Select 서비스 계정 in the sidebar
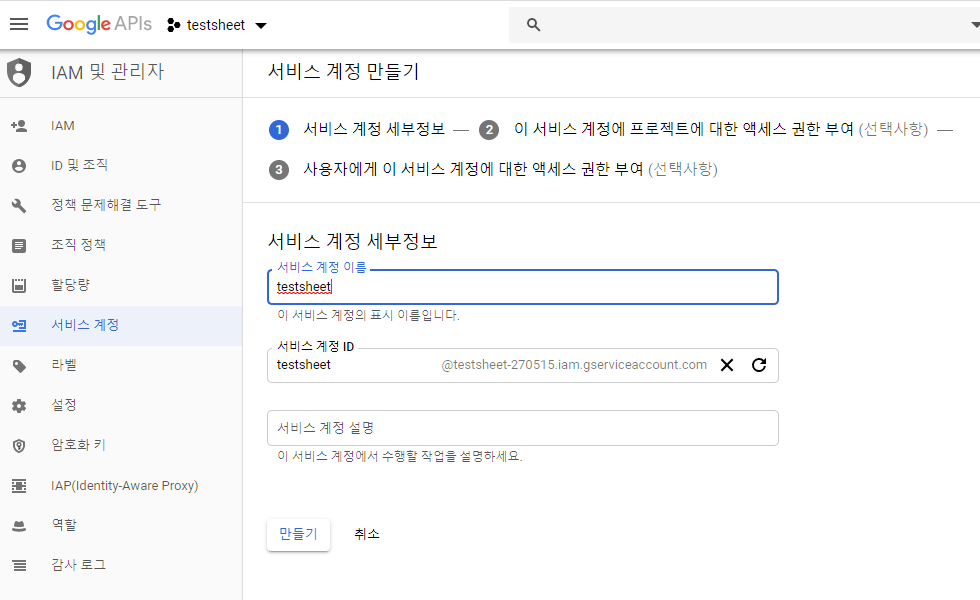Image resolution: width=980 pixels, height=600 pixels. click(121, 326)
